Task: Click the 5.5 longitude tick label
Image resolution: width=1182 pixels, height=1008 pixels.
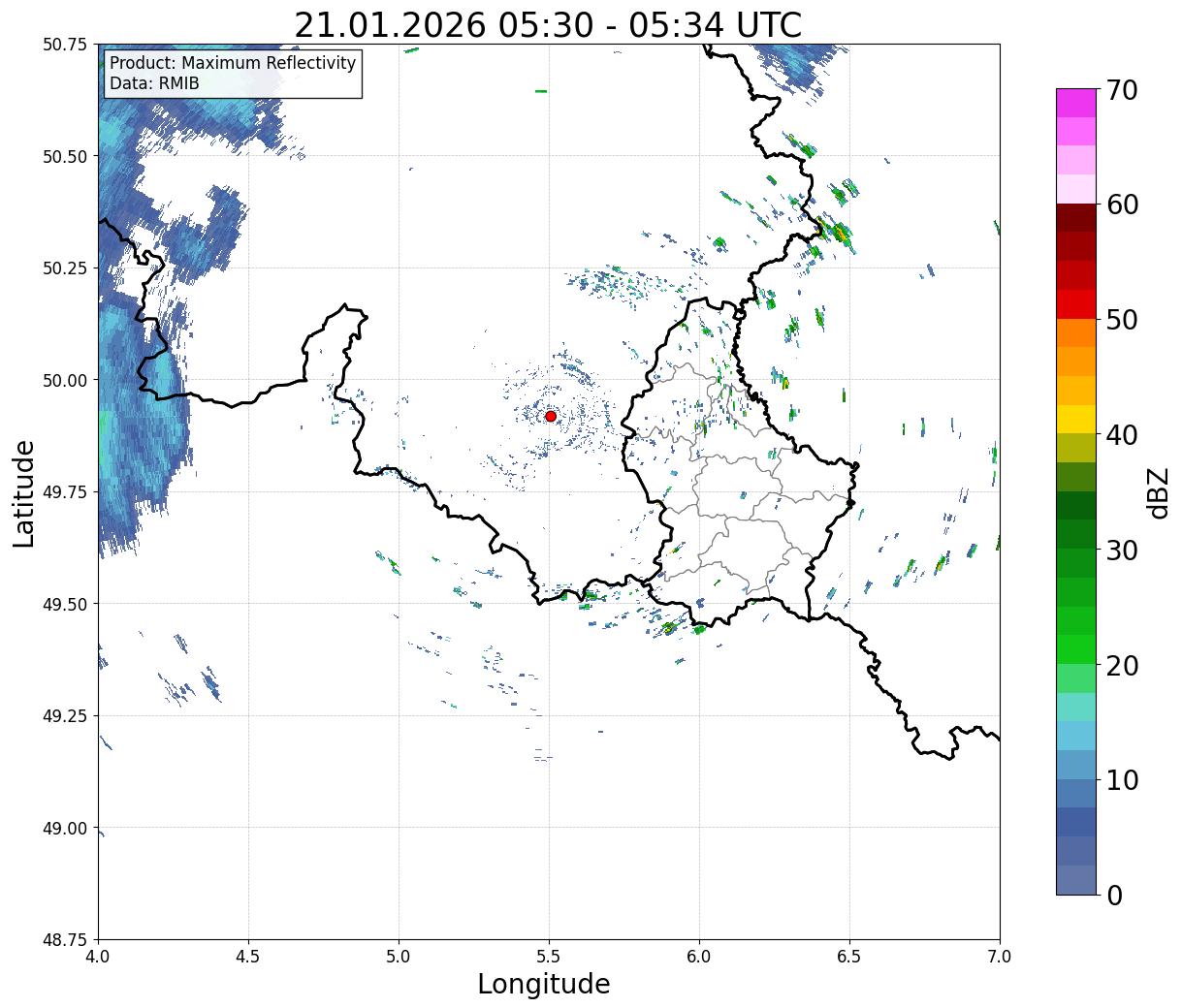Action: tap(549, 956)
